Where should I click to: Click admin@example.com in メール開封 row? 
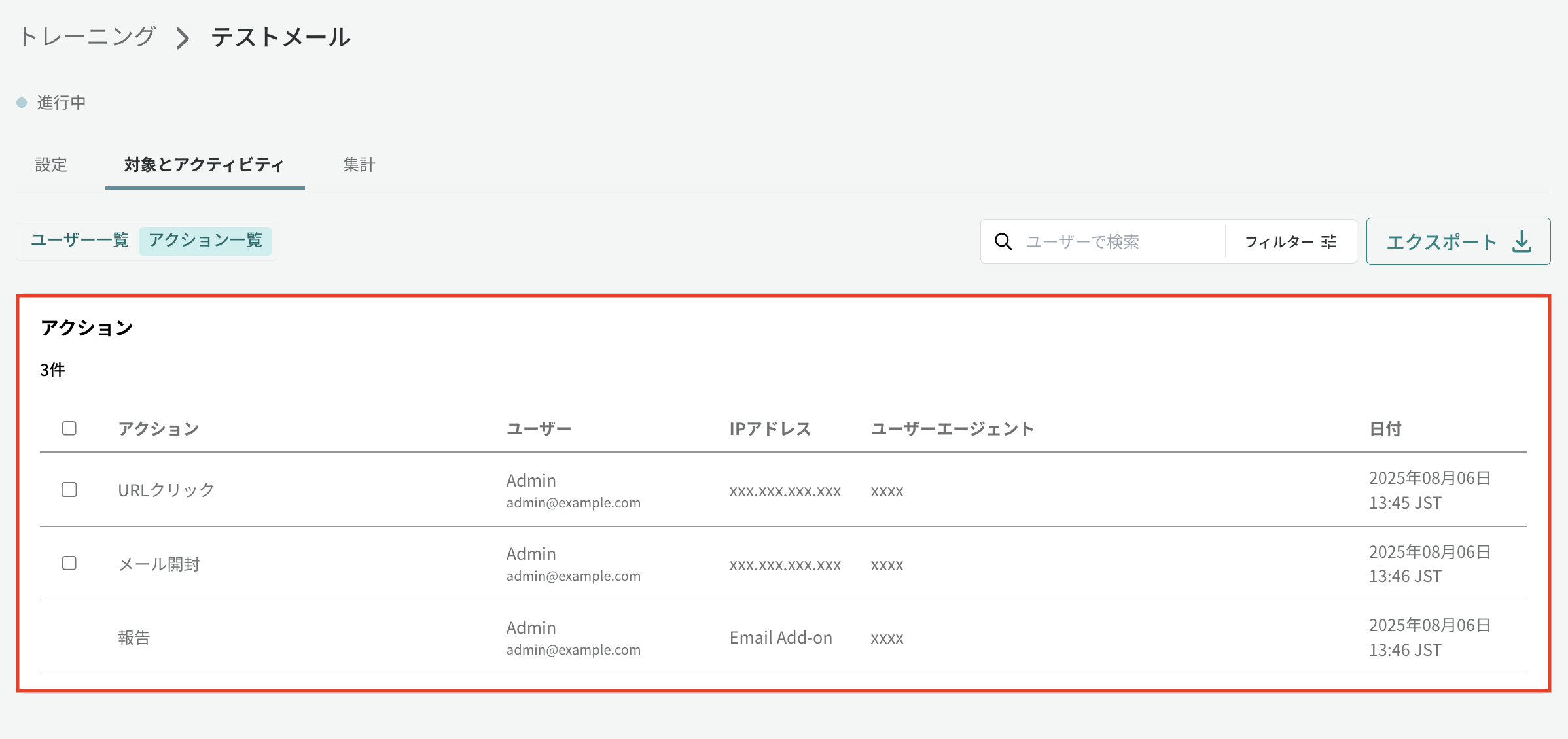point(573,576)
